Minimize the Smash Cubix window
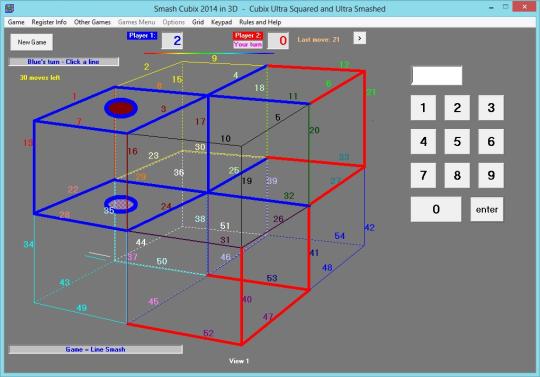540x377 pixels. [491, 8]
